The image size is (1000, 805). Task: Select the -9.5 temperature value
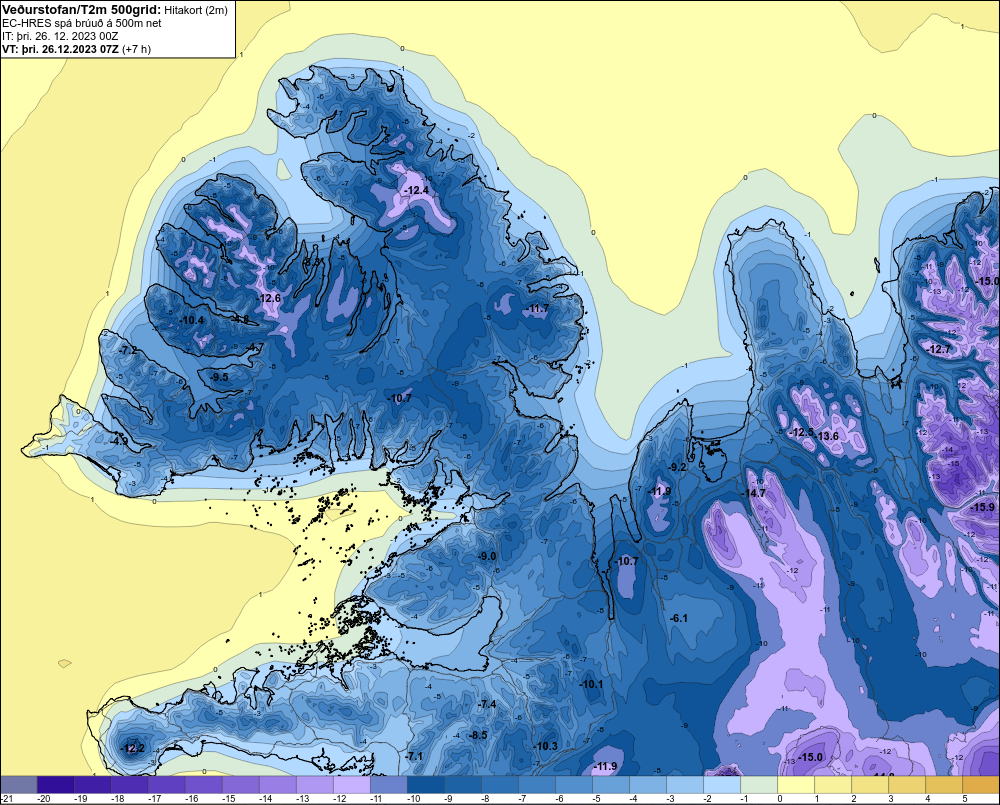(219, 377)
